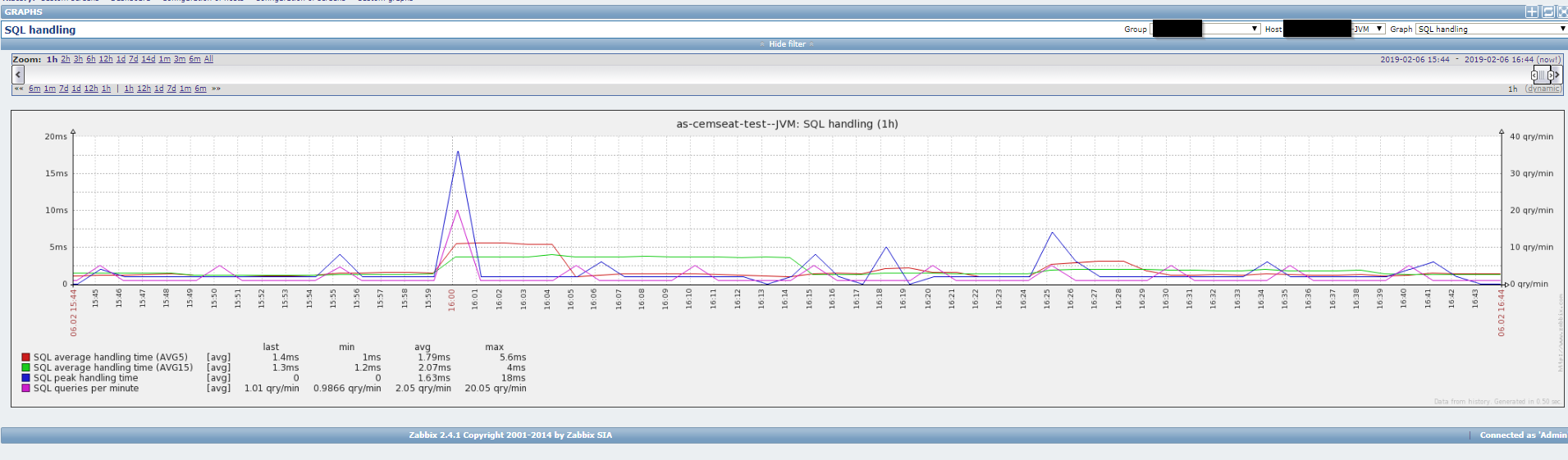
Task: Set zoom to 3m
Action: (180, 59)
